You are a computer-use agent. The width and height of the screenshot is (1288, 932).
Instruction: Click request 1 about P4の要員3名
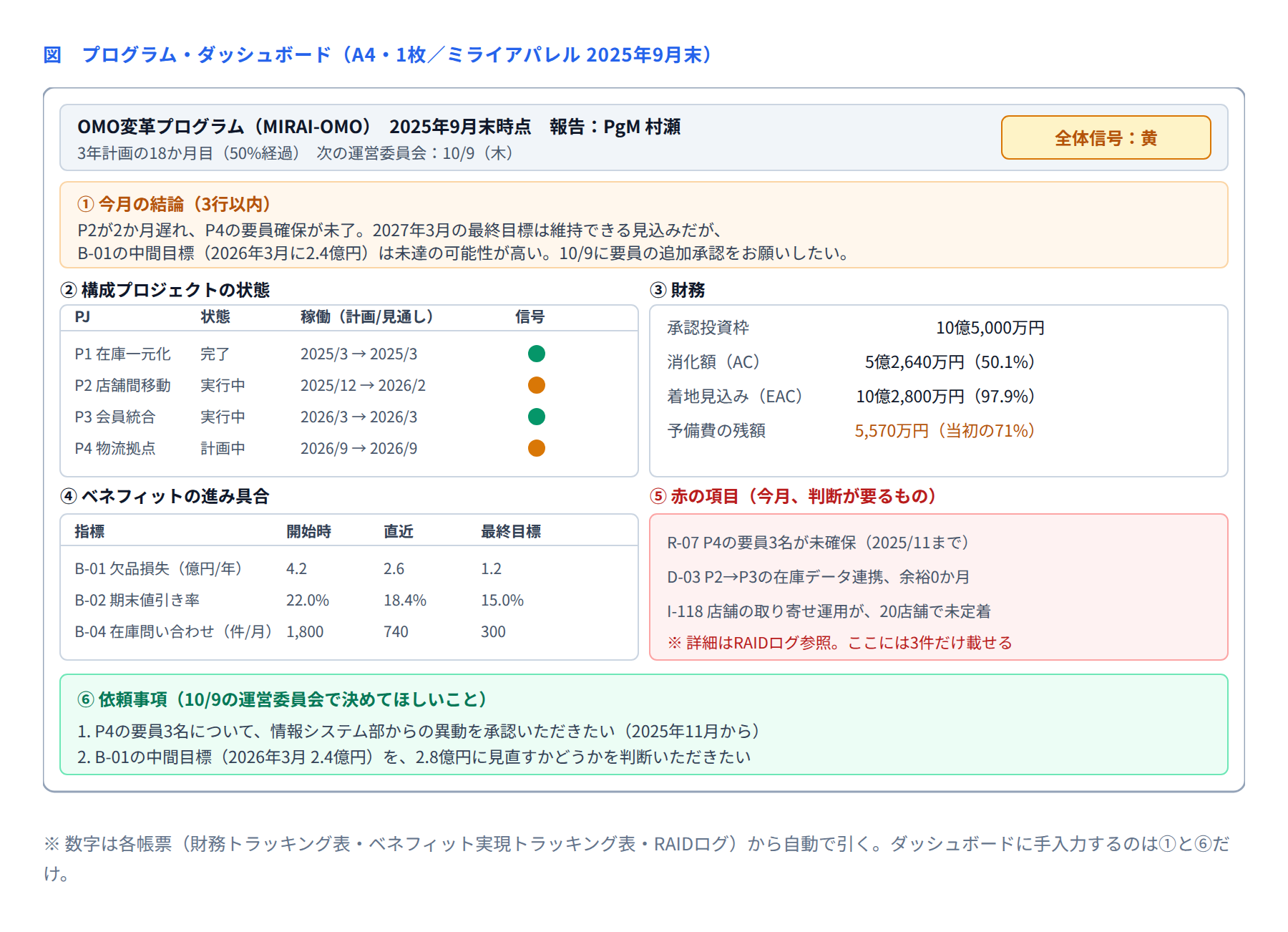click(419, 731)
